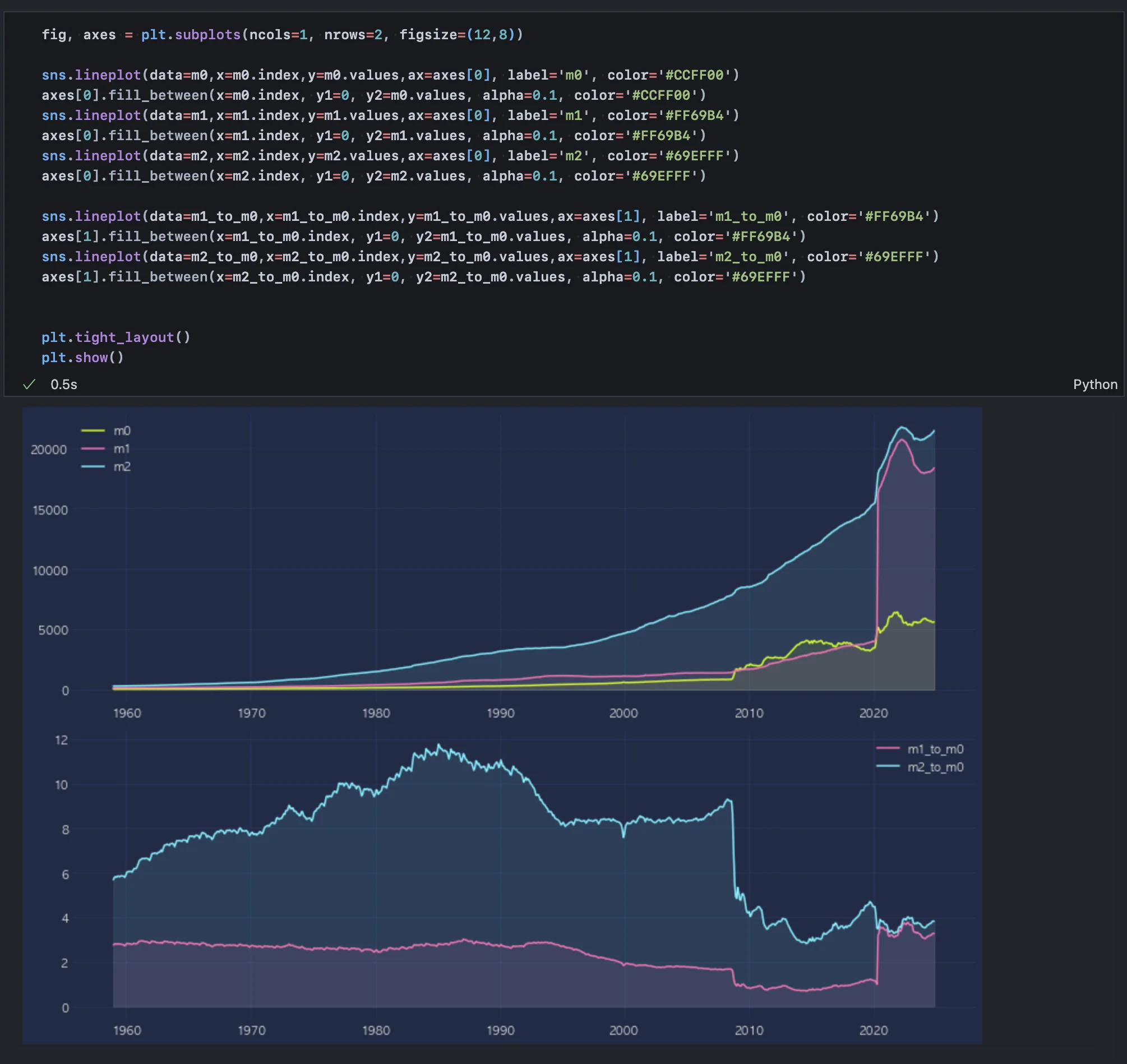Click the green execution success checkmark
The image size is (1127, 1064).
point(29,385)
